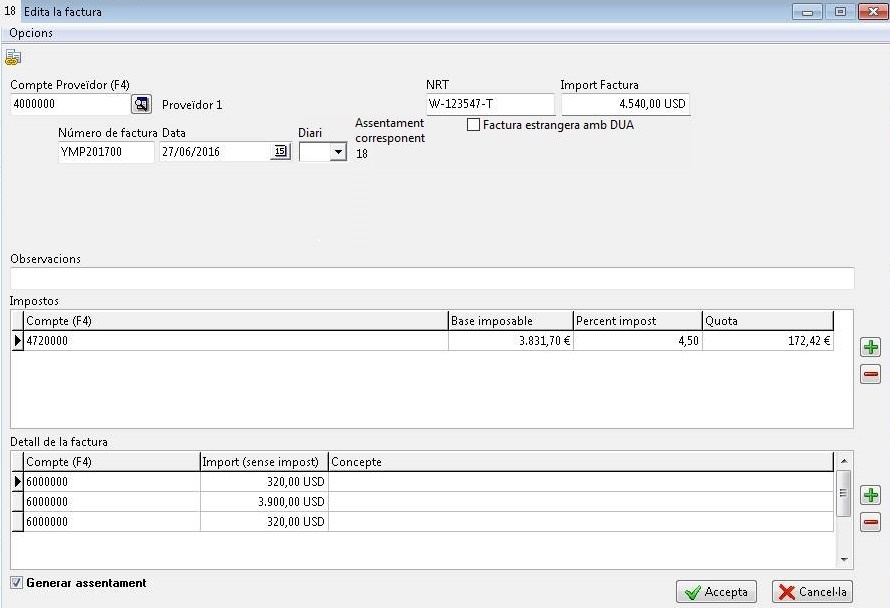Click the Concepte column header
The image size is (890, 608).
tap(581, 462)
